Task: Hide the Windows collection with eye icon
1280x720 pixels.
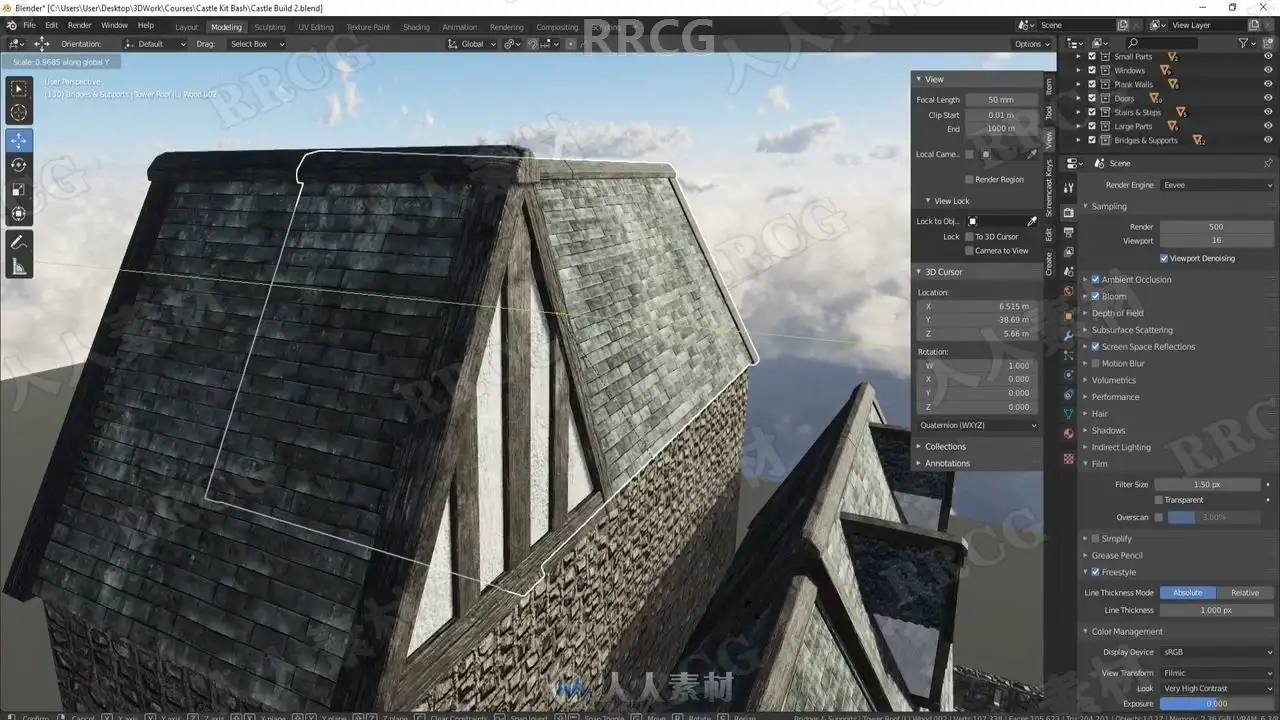Action: click(1268, 71)
